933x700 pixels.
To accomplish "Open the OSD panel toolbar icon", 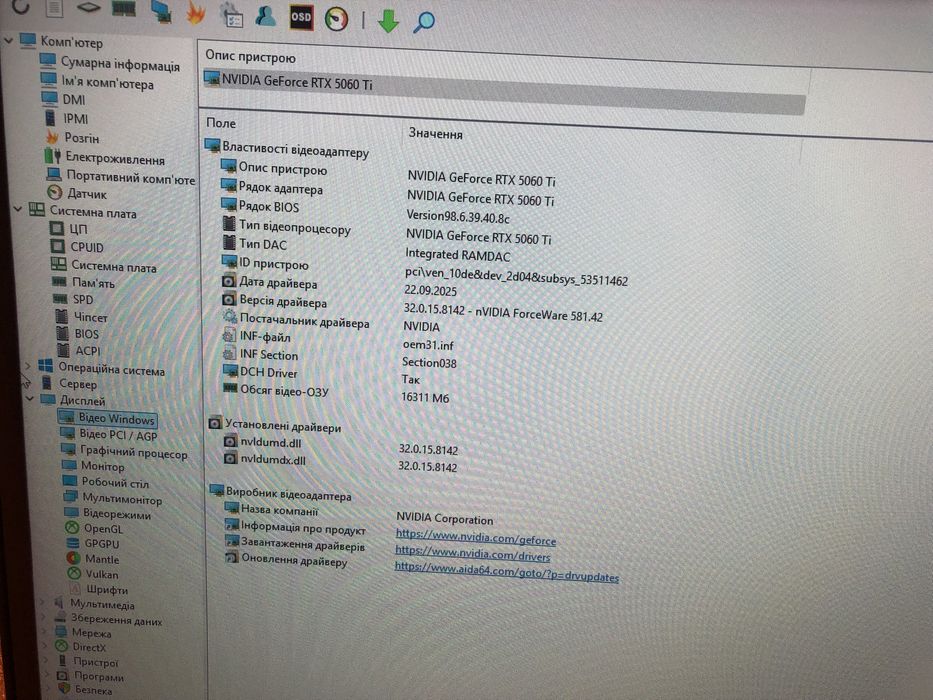I will click(301, 17).
